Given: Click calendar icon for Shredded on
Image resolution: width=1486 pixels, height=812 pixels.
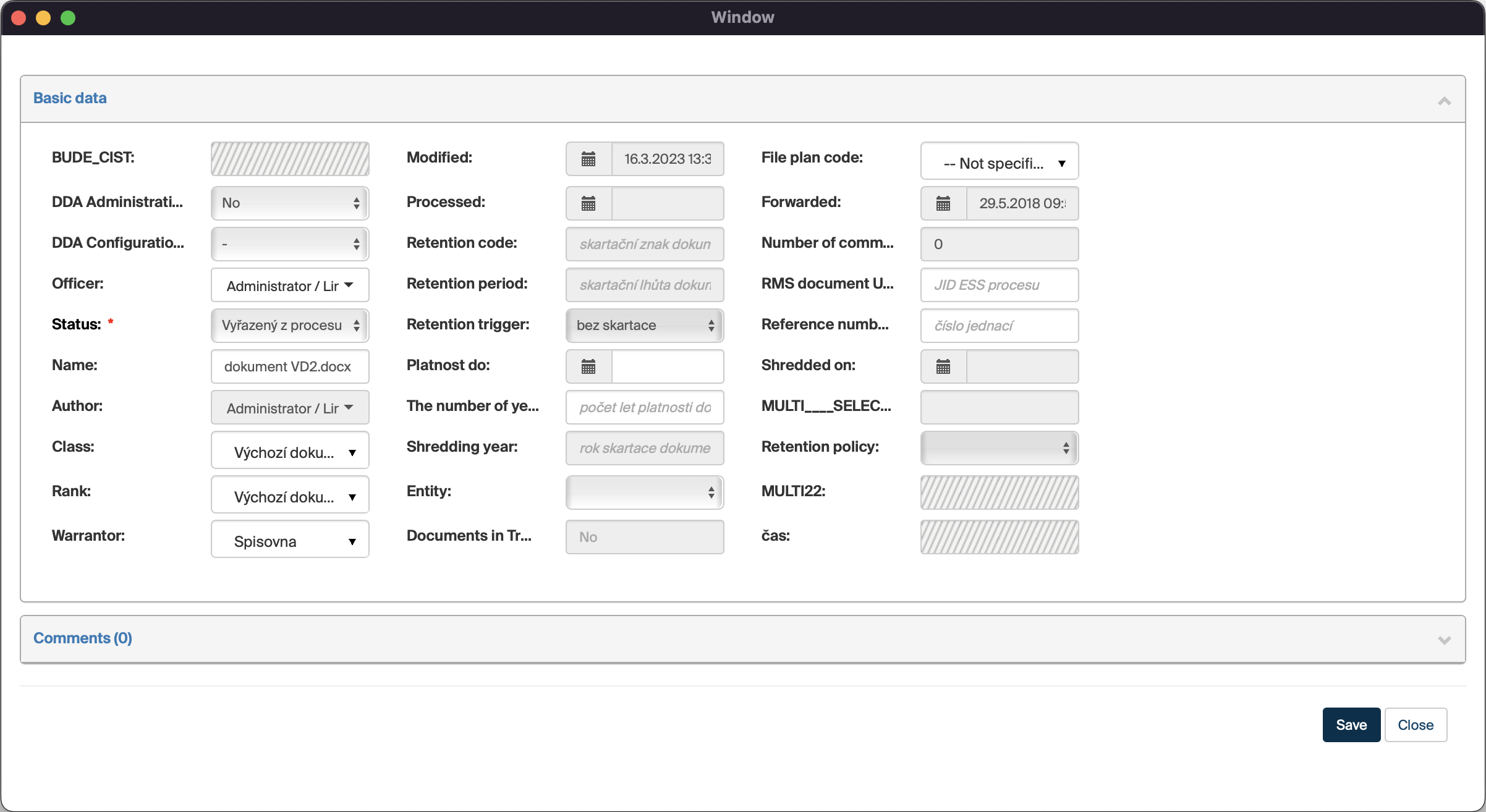Looking at the screenshot, I should (x=943, y=366).
